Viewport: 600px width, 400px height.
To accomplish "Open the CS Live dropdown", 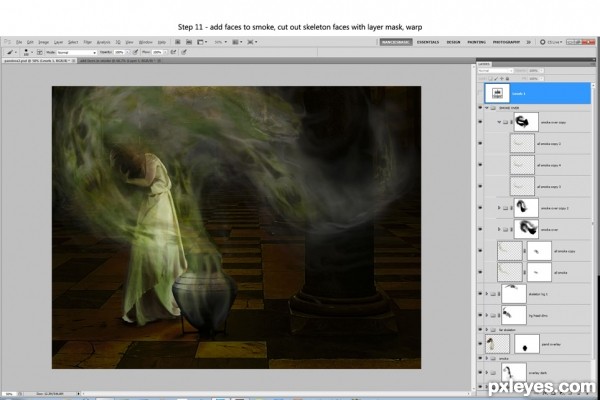I will pyautogui.click(x=551, y=42).
